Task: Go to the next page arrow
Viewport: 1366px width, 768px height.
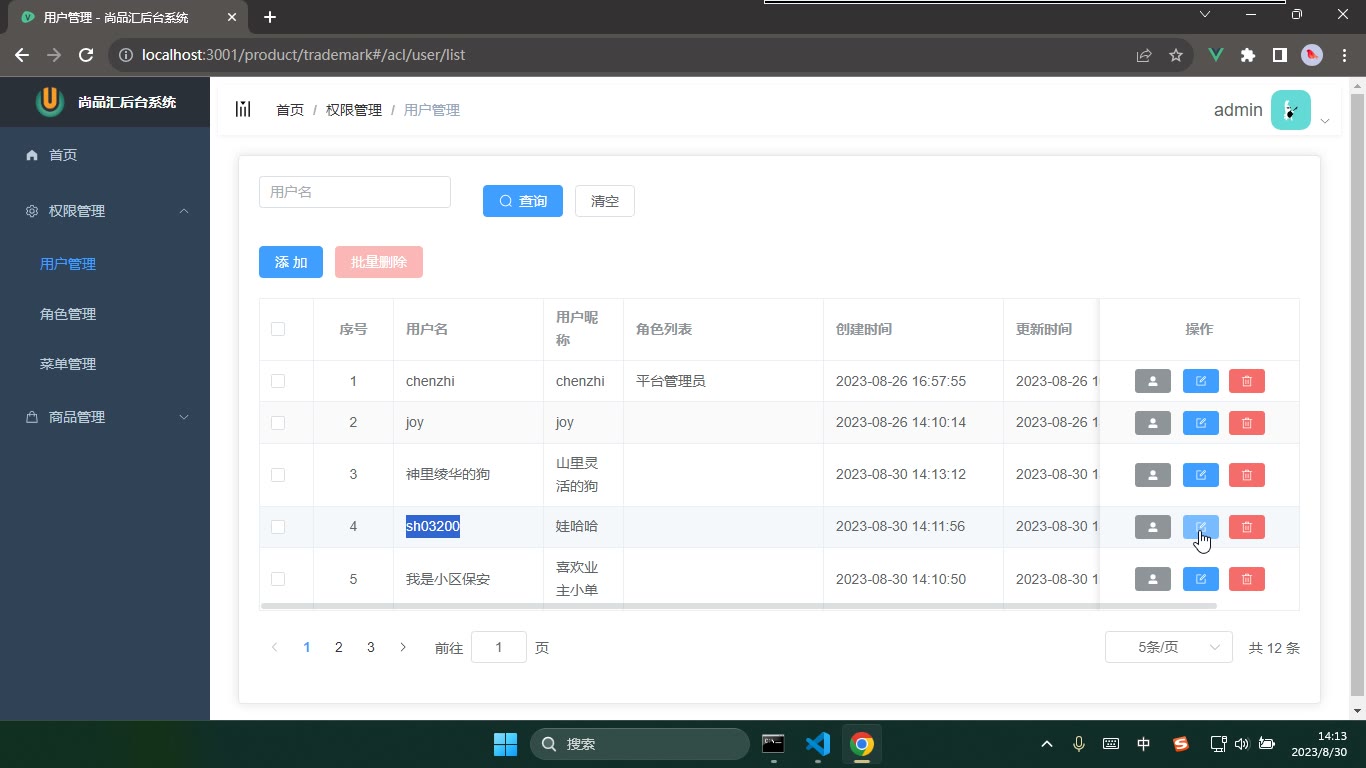Action: (x=403, y=647)
